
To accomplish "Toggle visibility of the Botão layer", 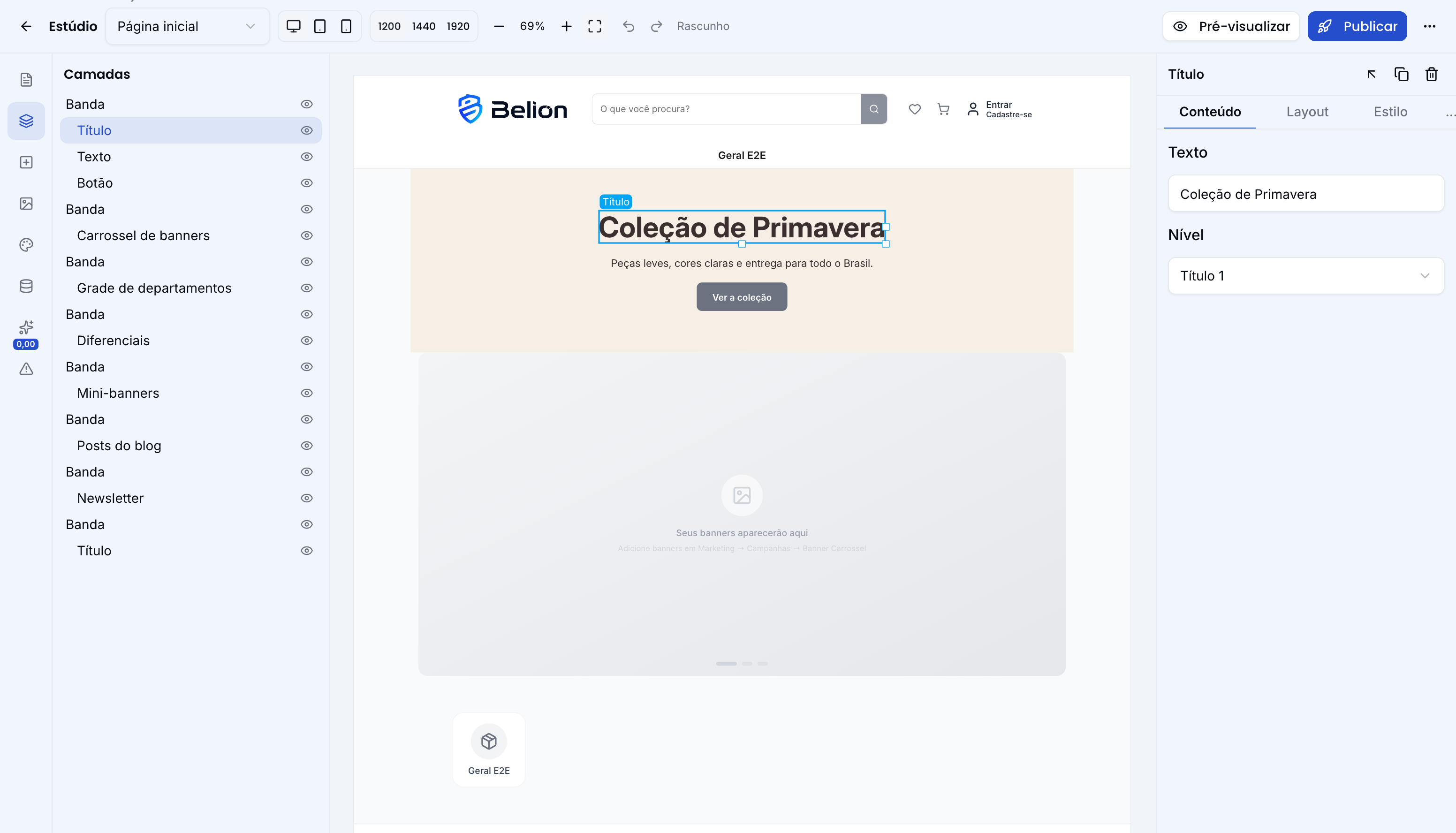I will (x=307, y=183).
